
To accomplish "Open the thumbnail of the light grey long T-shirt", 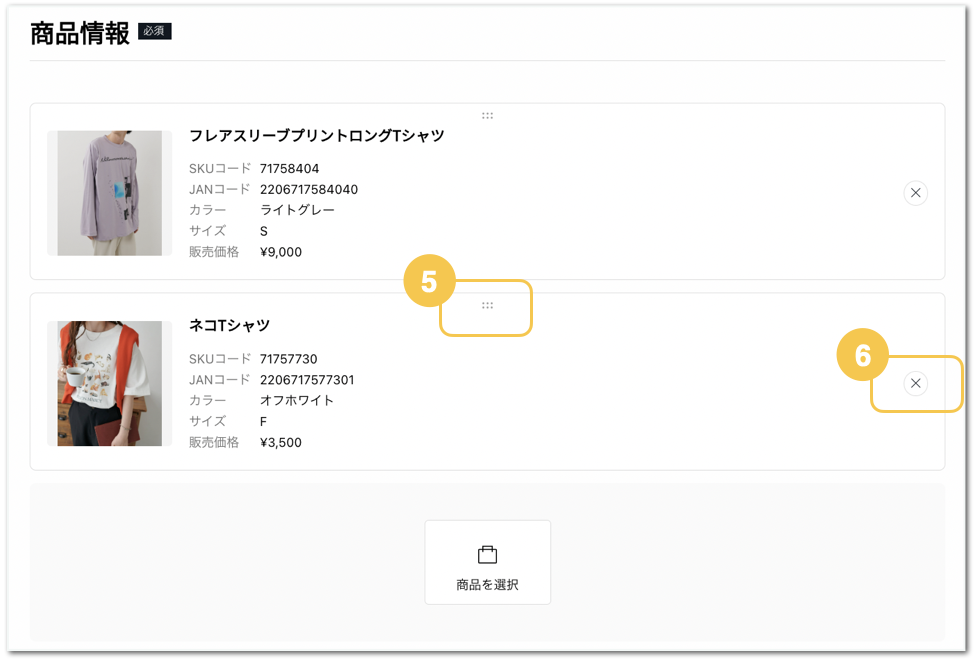I will 110,193.
